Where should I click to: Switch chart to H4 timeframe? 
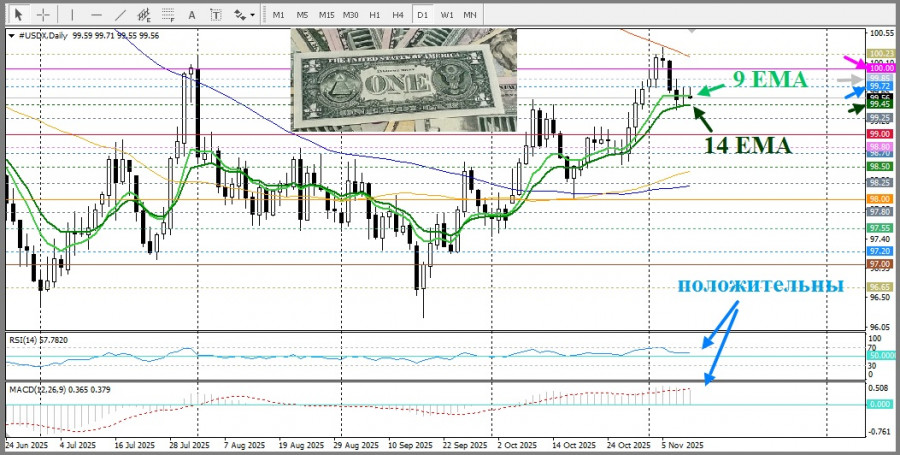[x=398, y=14]
